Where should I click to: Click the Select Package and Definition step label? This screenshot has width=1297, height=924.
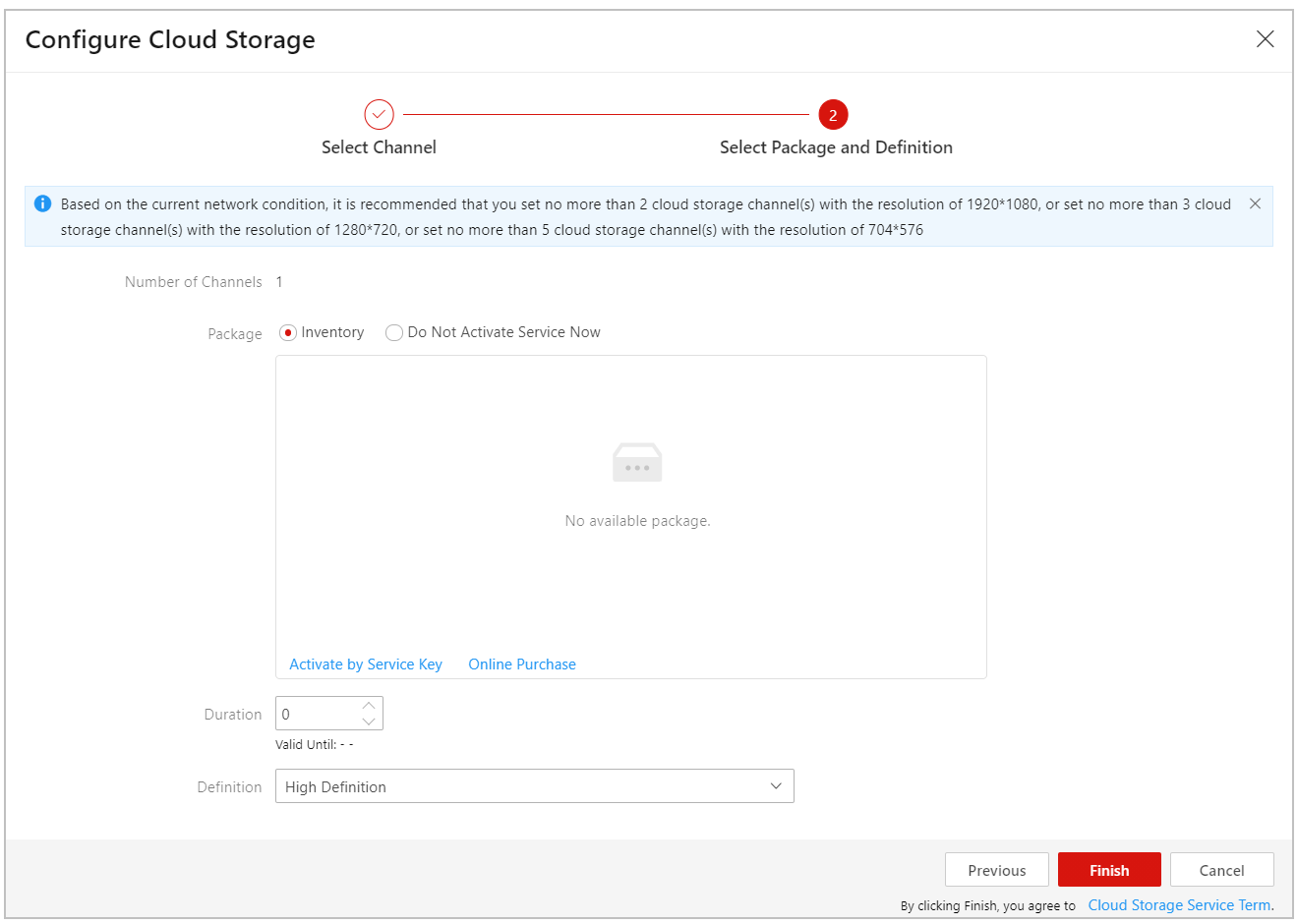836,147
